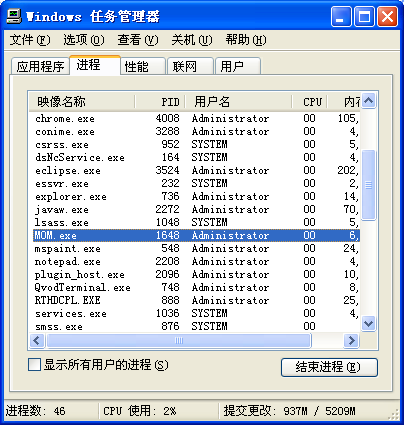404x425 pixels.
Task: Select the conime.exe process
Action: (197, 131)
